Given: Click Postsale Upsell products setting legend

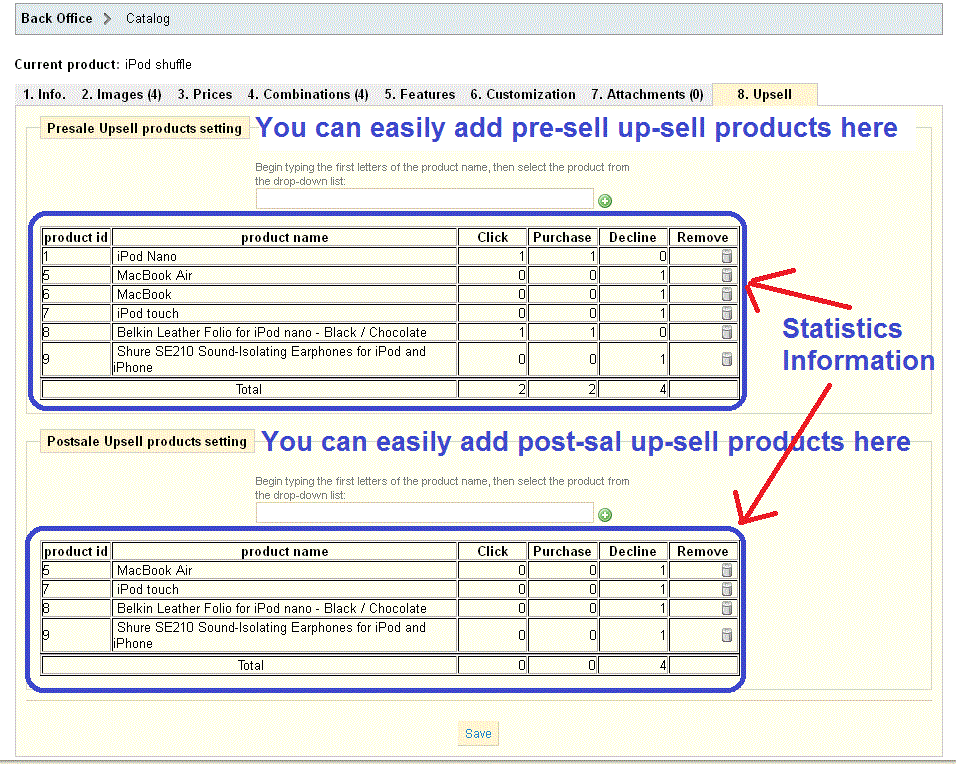Looking at the screenshot, I should (147, 441).
